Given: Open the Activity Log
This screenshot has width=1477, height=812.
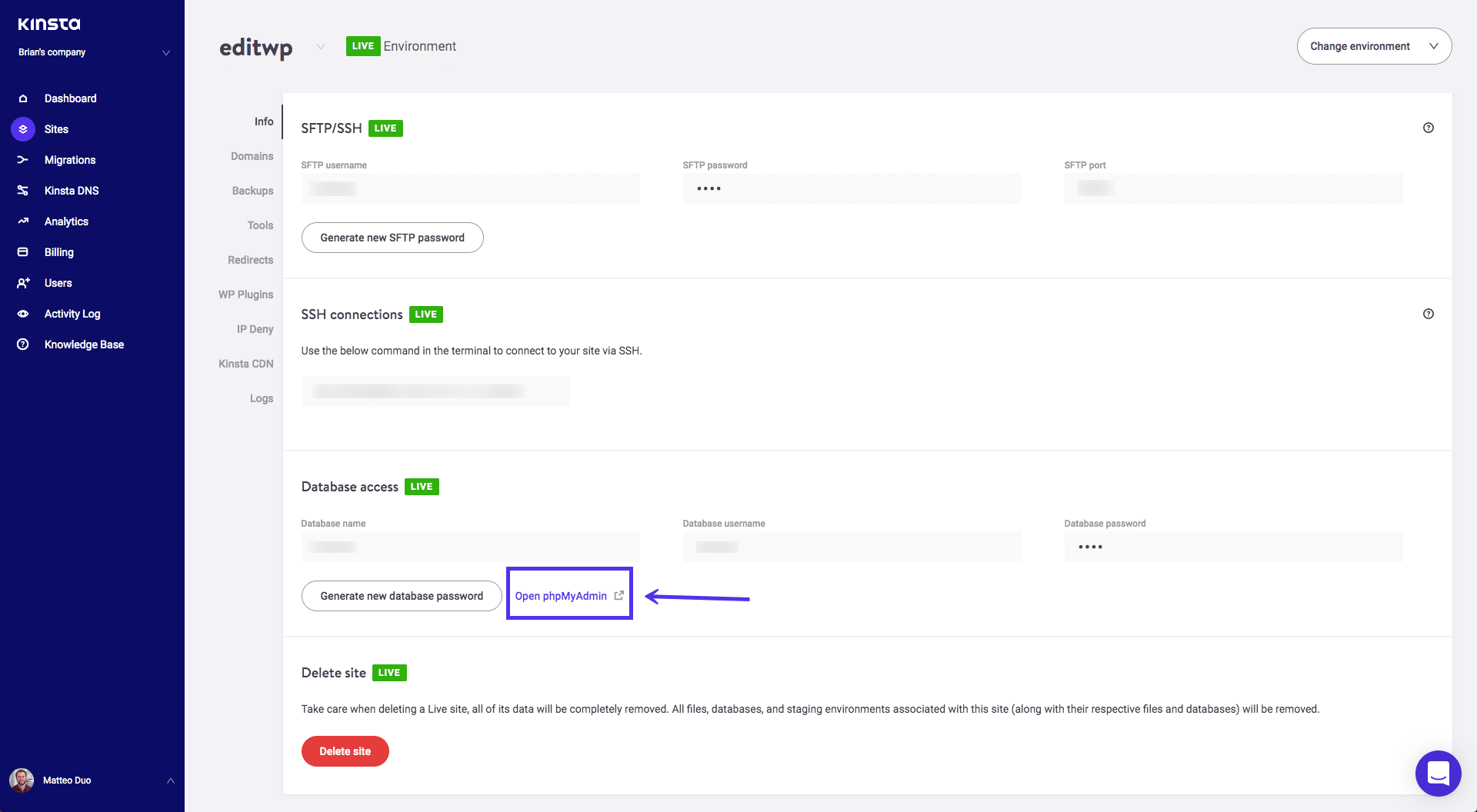Looking at the screenshot, I should click(72, 313).
